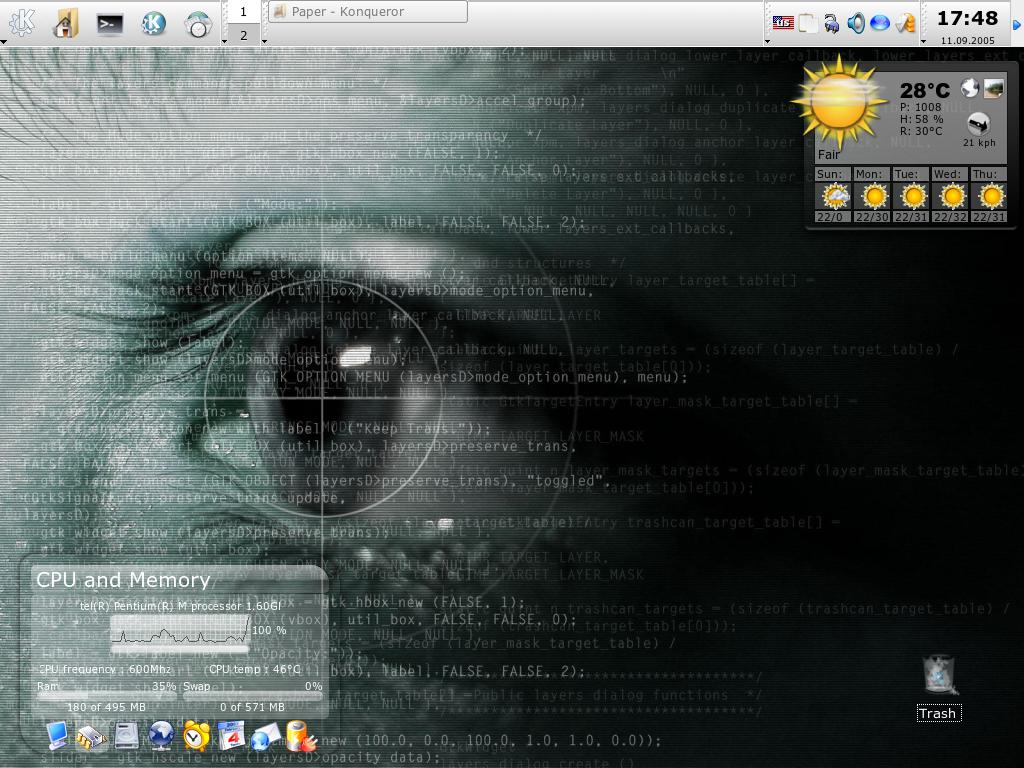Click the CPU load bar under the graph

(x=180, y=649)
